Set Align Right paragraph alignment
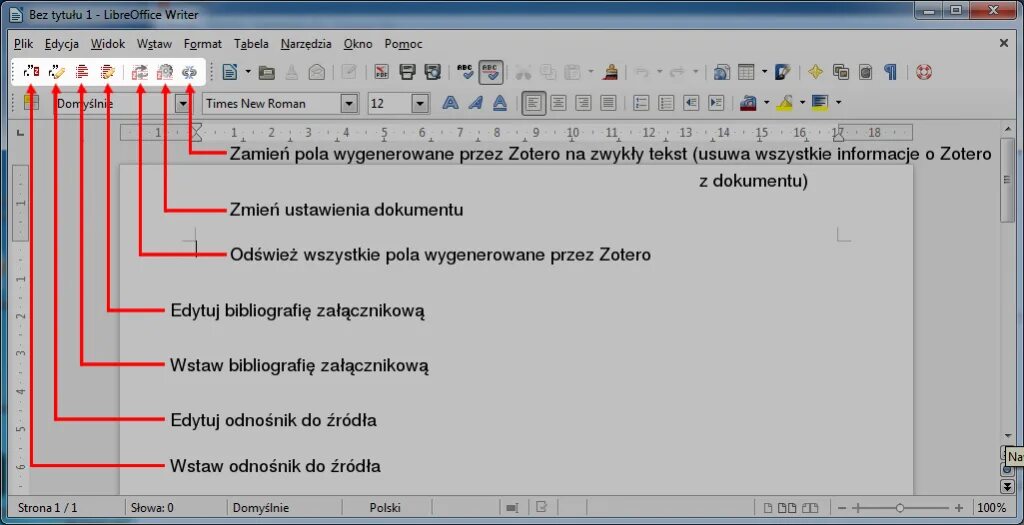Screen dimensions: 1024x525 pyautogui.click(x=583, y=103)
